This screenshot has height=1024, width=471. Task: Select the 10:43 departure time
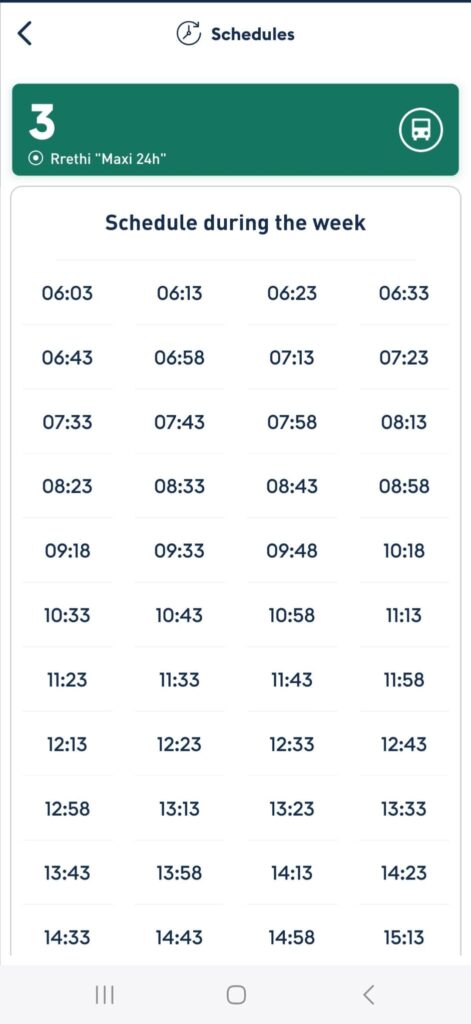(180, 616)
